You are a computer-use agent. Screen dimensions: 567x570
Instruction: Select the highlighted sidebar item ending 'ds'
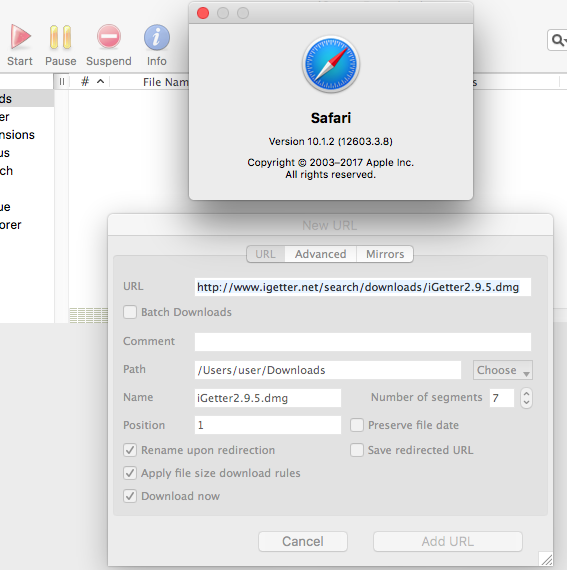click(27, 99)
